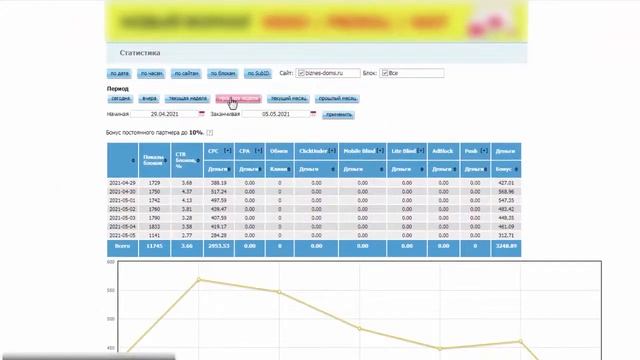Click the total CPC 2953.53
Screen dimensions: 640x360
tap(219, 246)
